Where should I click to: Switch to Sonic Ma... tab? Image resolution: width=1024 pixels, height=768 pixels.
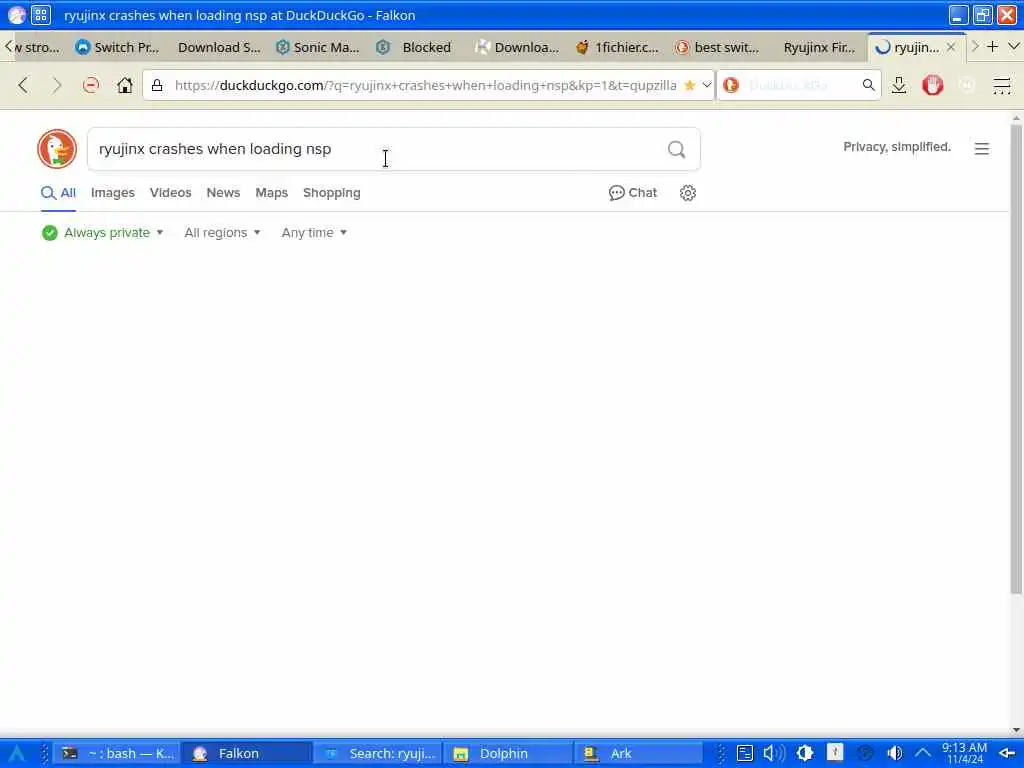click(x=318, y=47)
